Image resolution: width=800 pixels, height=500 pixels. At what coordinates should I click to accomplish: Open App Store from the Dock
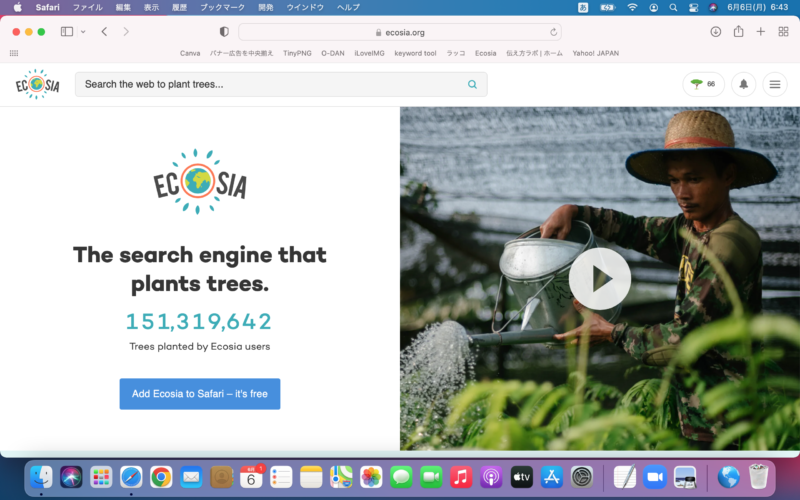(552, 478)
